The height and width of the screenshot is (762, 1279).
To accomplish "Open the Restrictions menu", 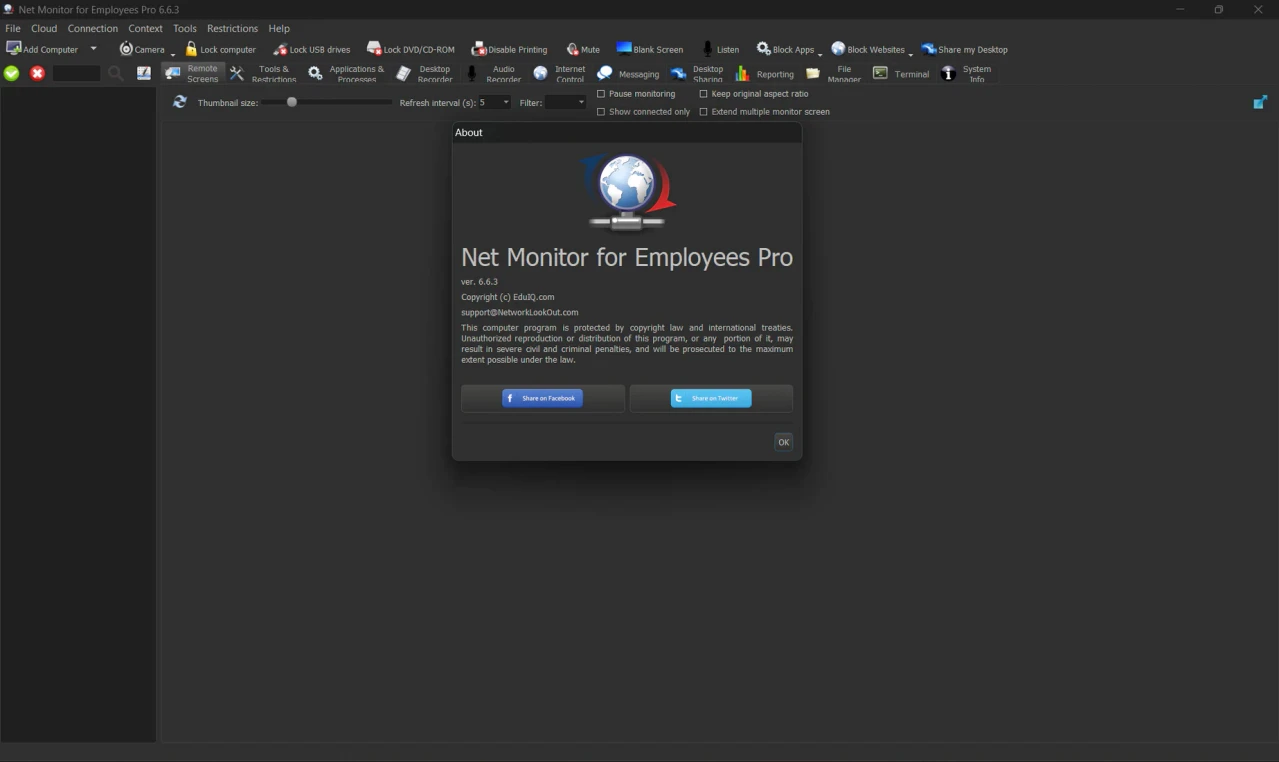I will [x=232, y=28].
